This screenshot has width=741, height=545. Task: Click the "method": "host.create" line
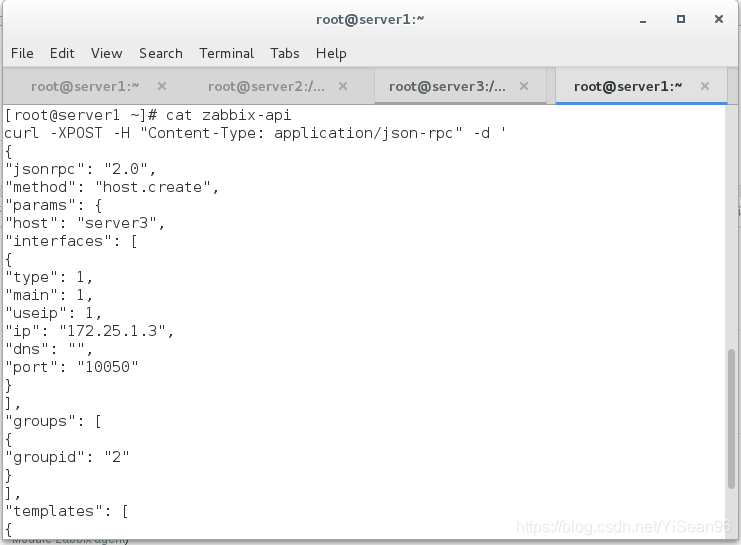(112, 187)
